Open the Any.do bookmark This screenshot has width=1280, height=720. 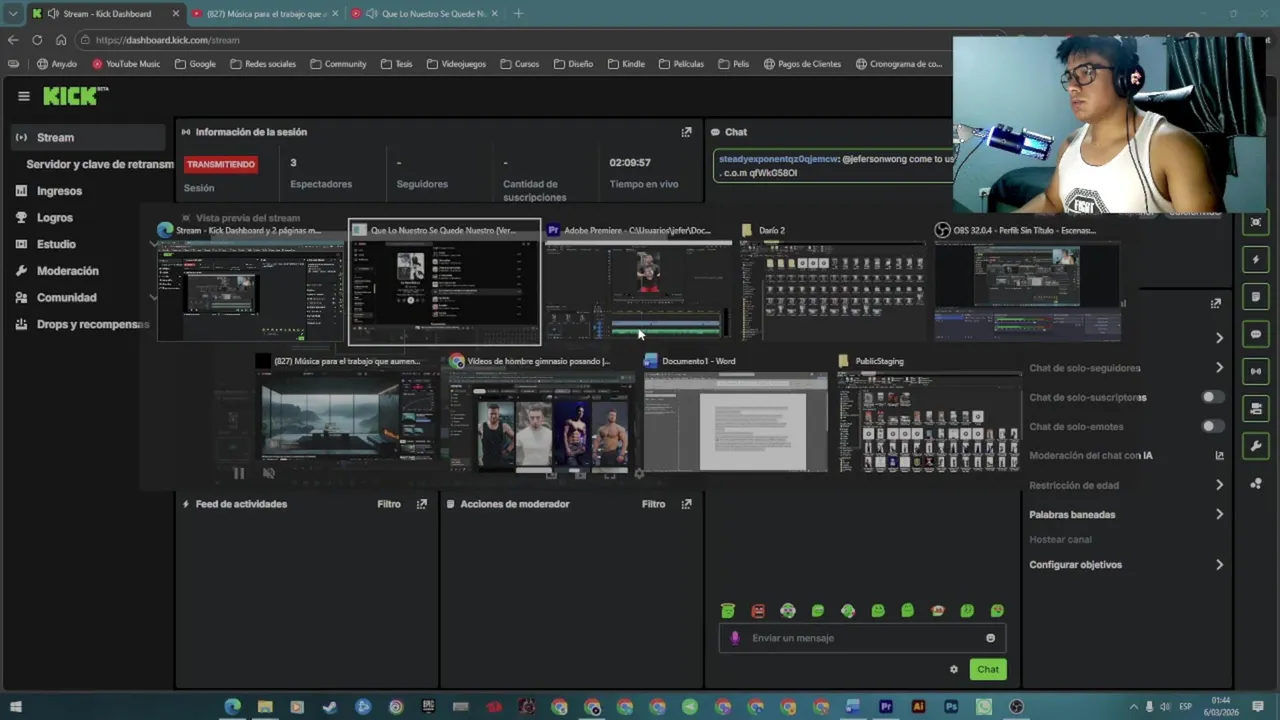[57, 64]
